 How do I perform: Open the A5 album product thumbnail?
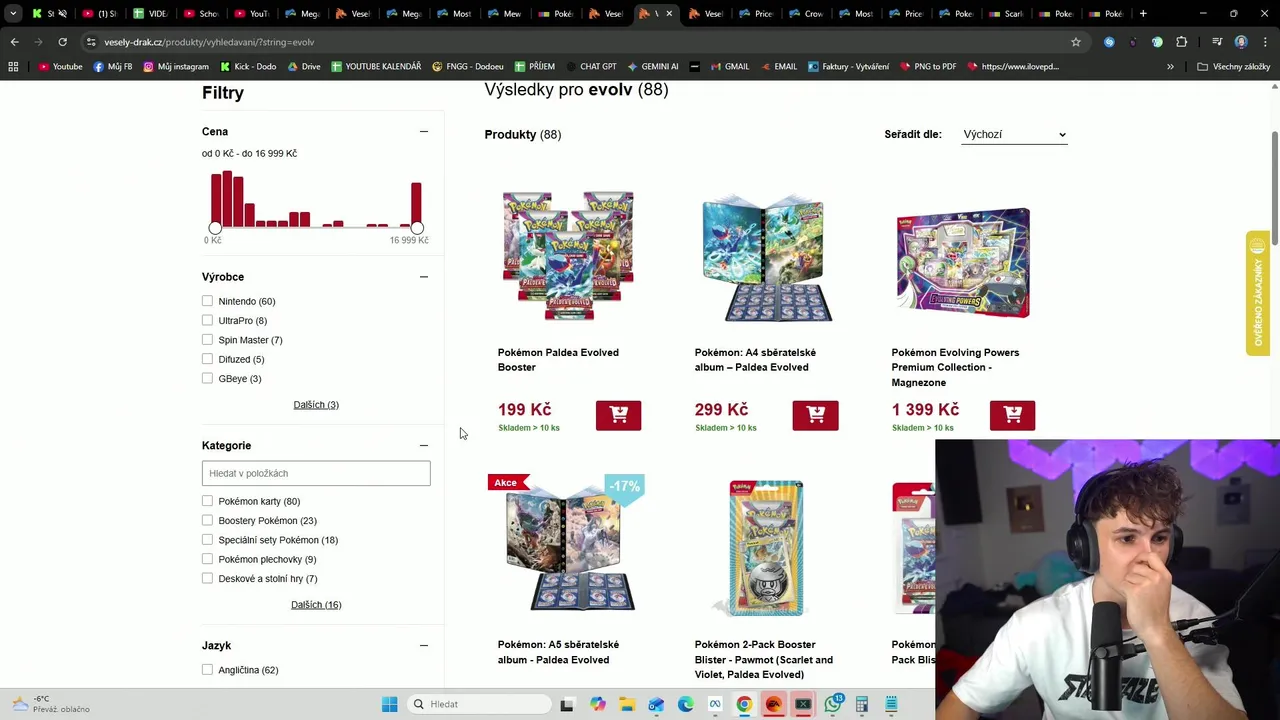pyautogui.click(x=569, y=548)
